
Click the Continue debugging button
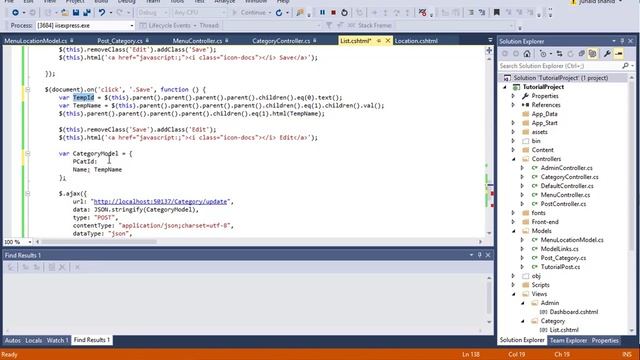pos(249,13)
